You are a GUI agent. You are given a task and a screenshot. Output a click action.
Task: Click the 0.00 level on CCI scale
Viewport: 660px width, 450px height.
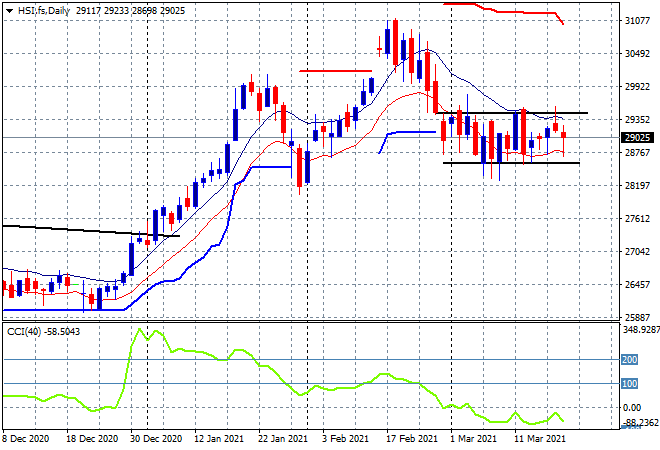click(x=630, y=408)
